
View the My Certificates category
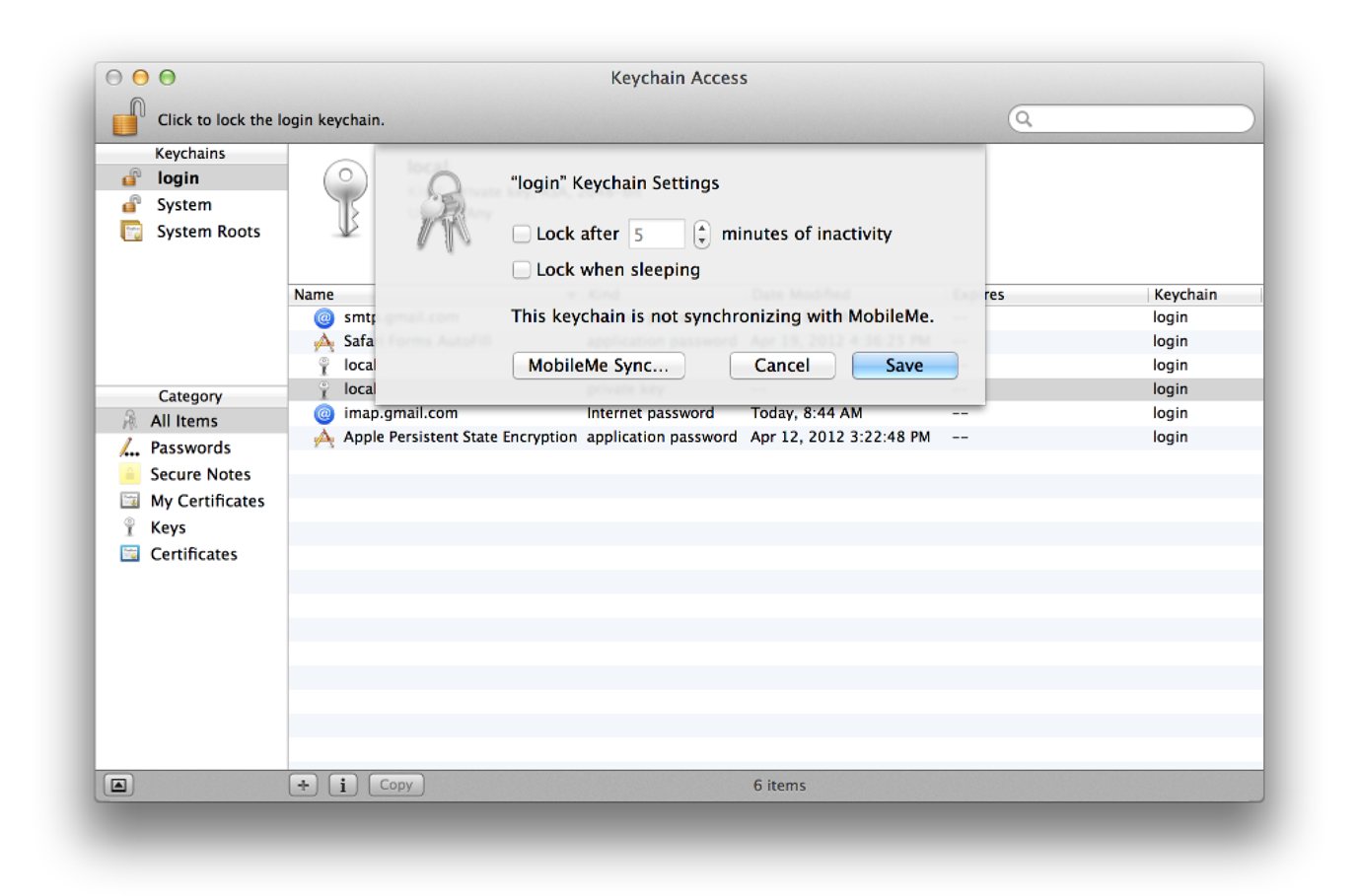(x=207, y=501)
